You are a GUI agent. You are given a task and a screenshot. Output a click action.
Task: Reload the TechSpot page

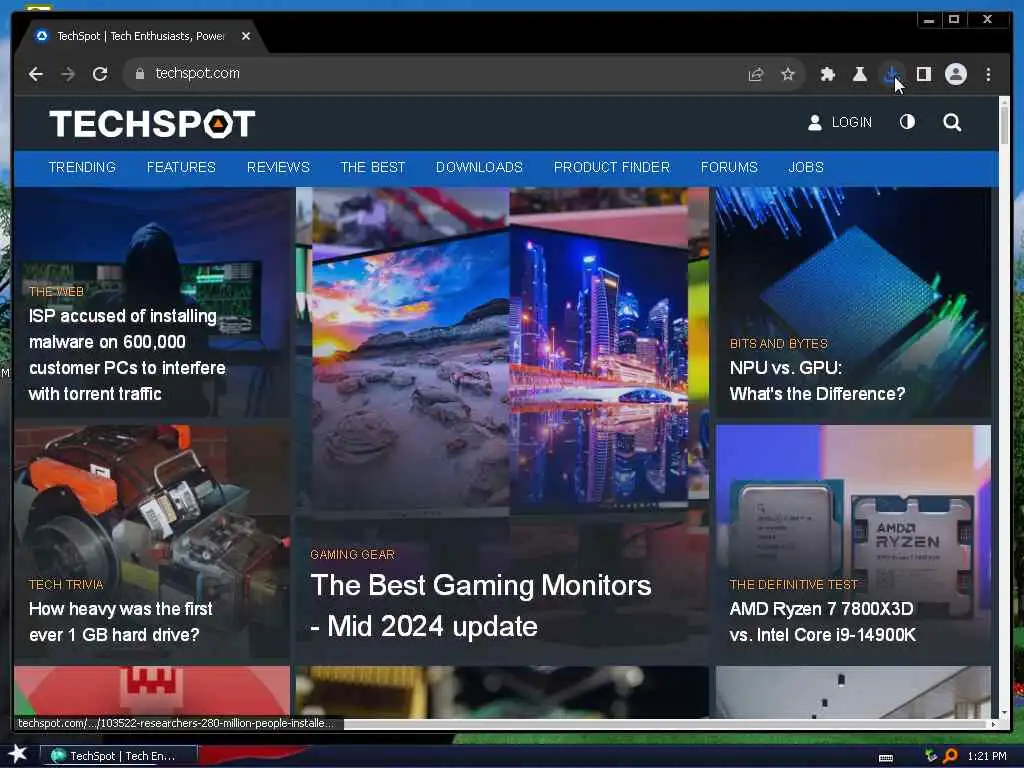click(x=100, y=74)
